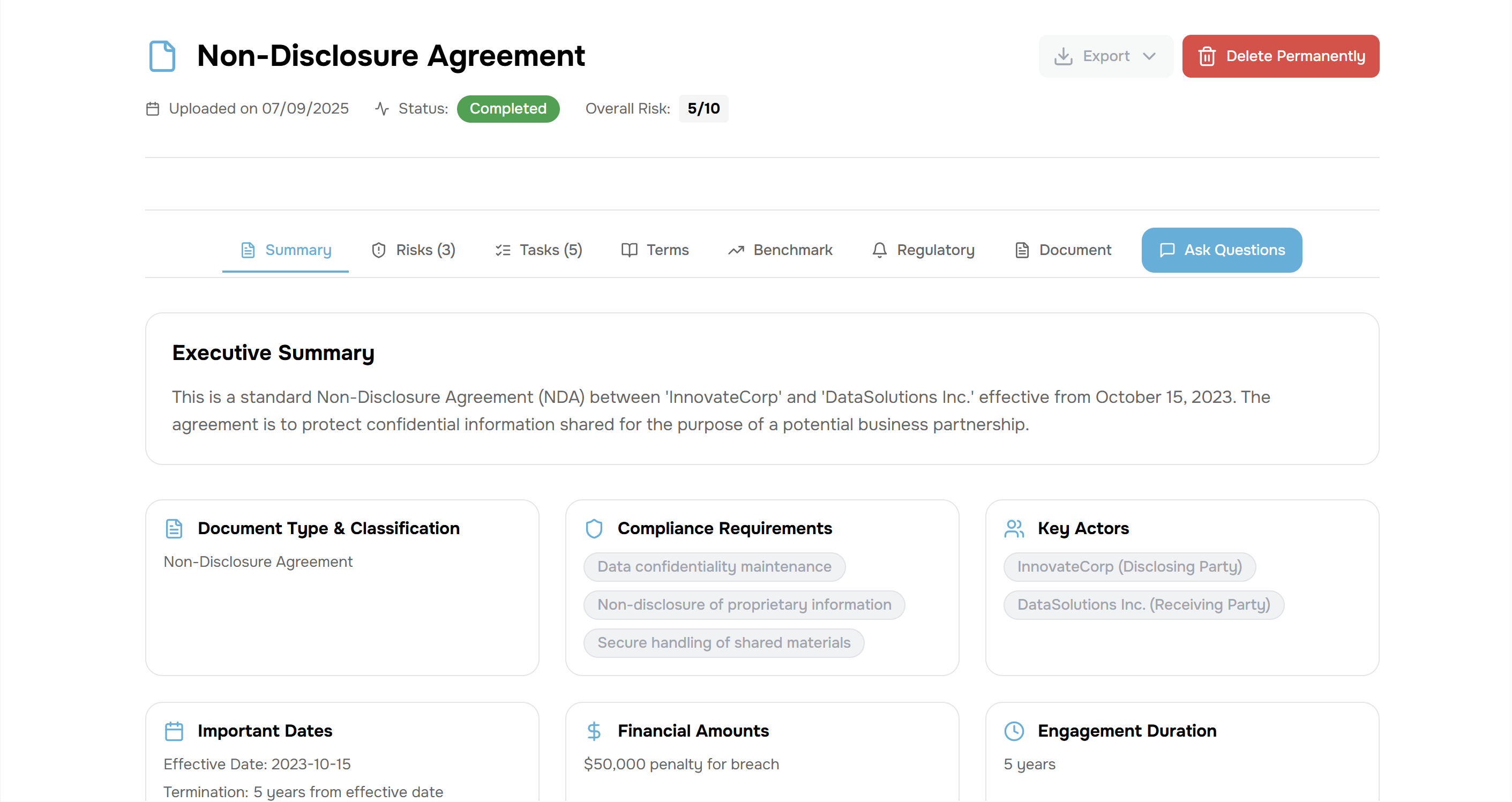
Task: Click the people icon beside Key Actors
Action: (1014, 528)
